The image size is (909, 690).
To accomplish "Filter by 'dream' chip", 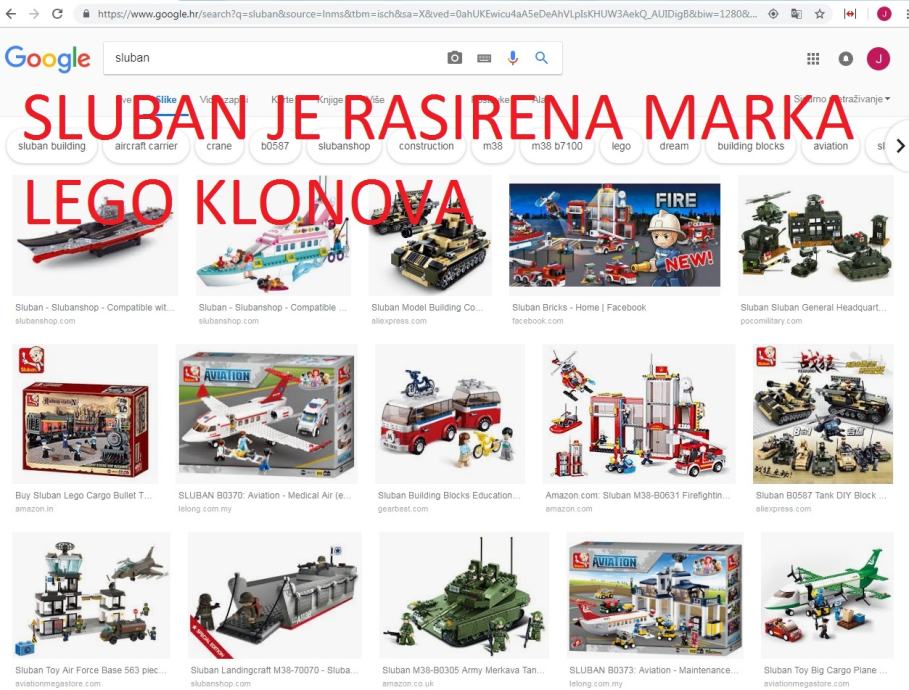I will point(674,146).
